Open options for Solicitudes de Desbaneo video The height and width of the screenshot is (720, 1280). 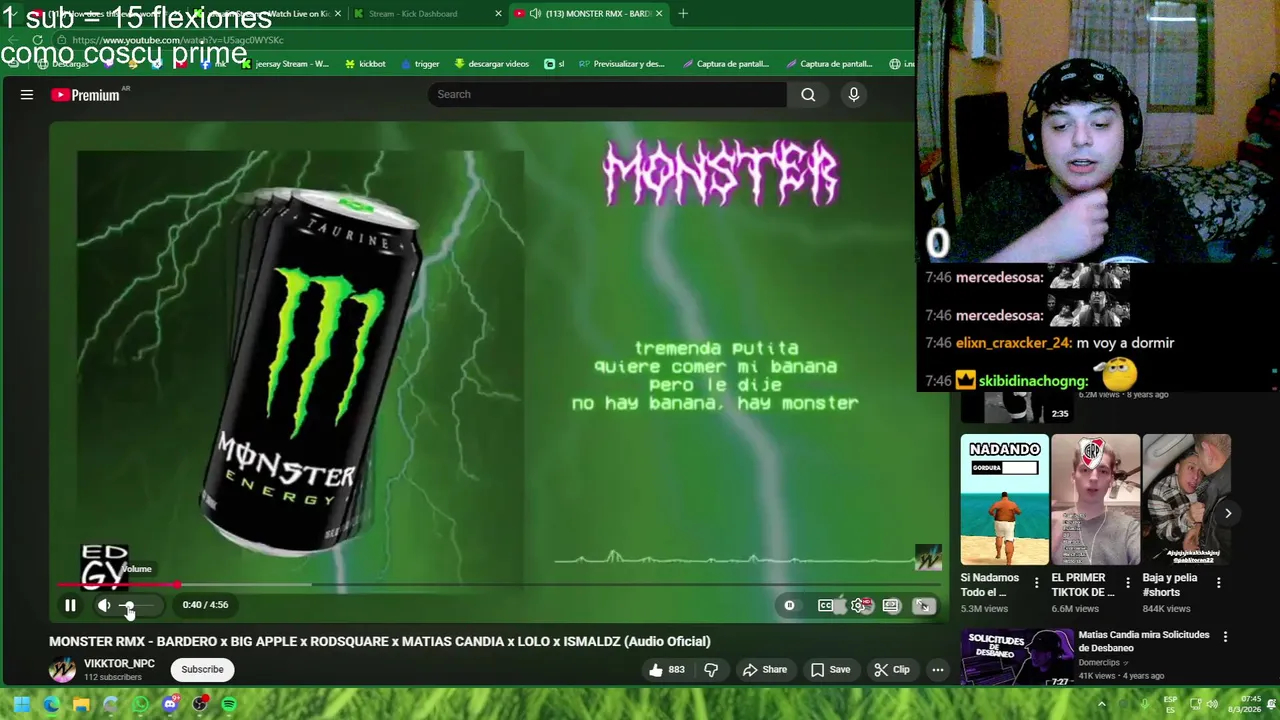tap(1225, 638)
